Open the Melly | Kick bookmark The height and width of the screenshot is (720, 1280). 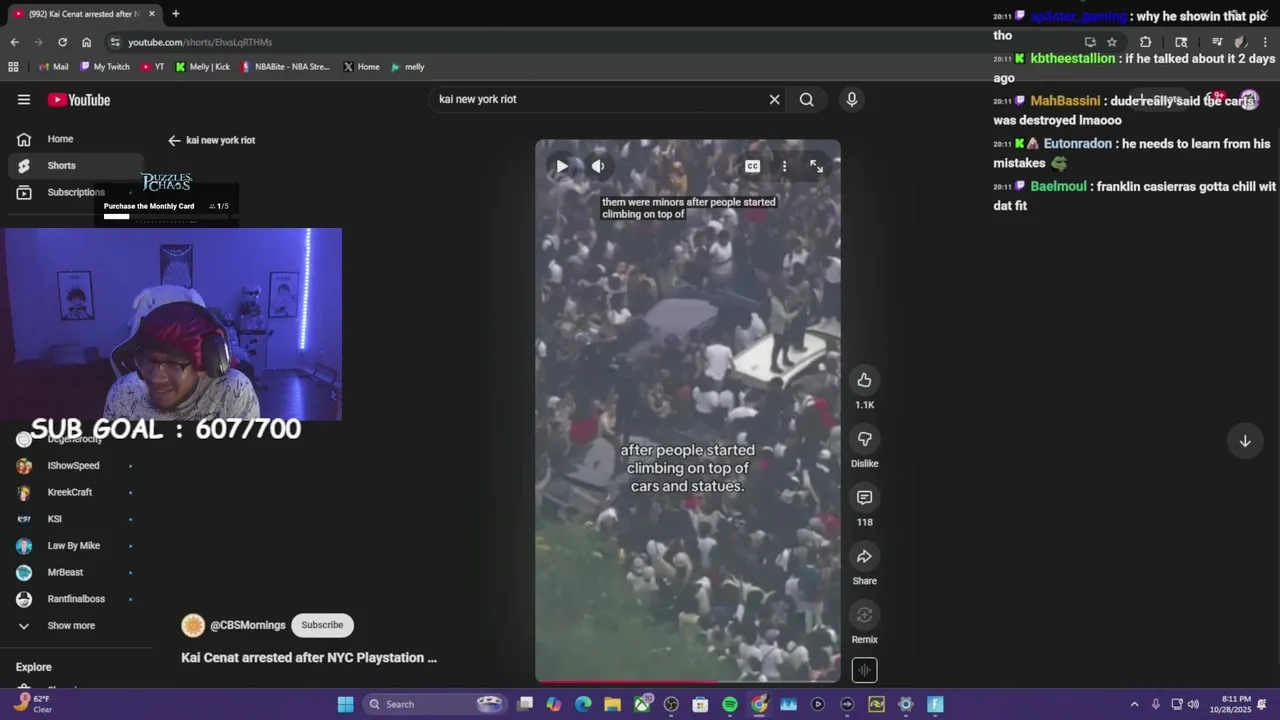coord(203,67)
